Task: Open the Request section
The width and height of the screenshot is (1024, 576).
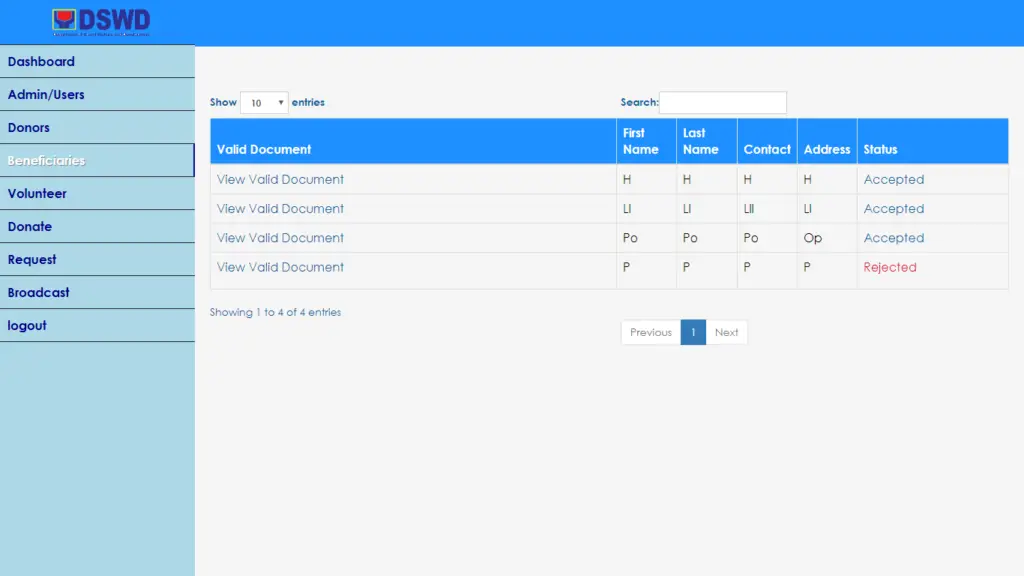Action: pyautogui.click(x=33, y=259)
